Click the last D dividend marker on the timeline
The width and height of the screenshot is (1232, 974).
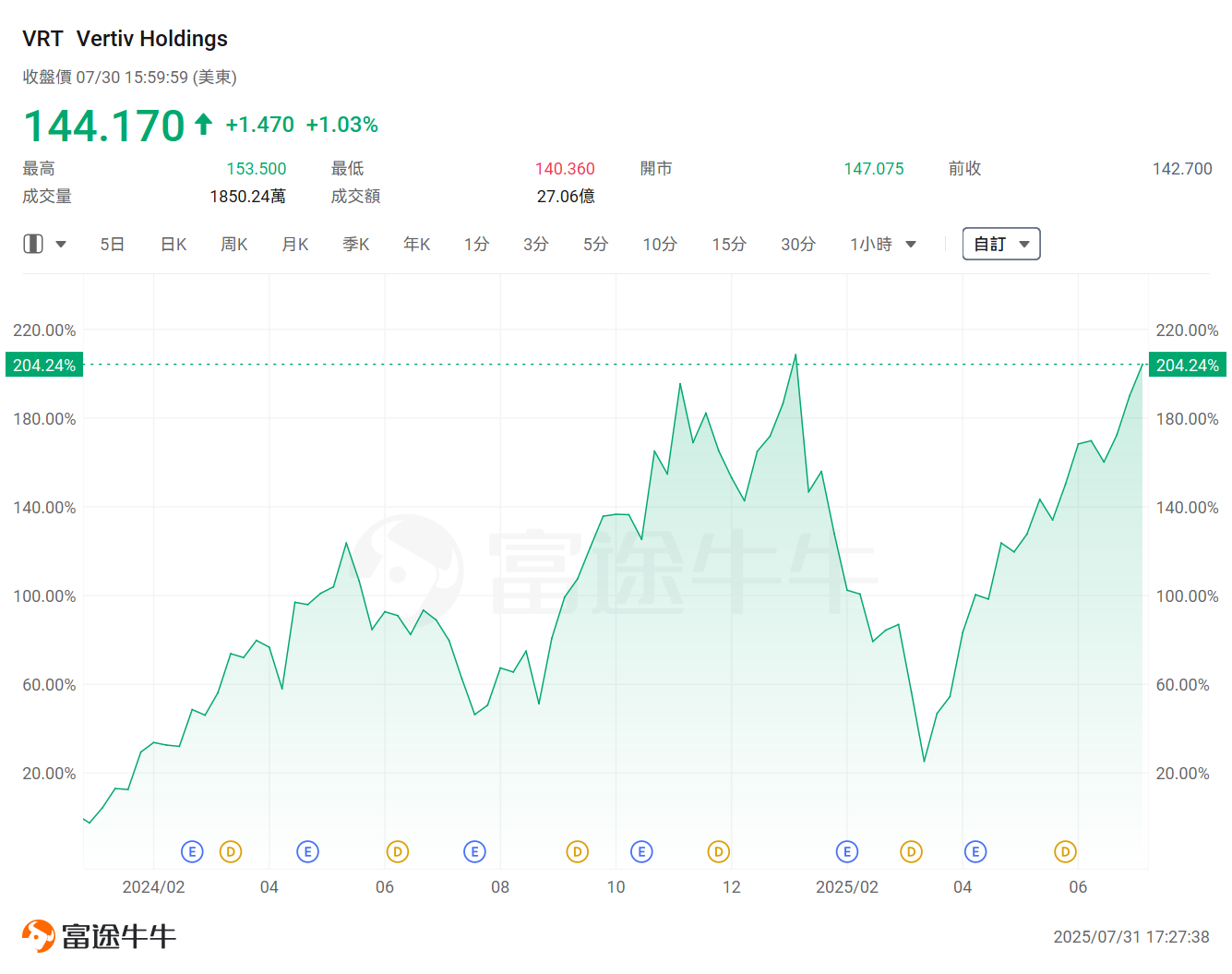pos(1065,851)
